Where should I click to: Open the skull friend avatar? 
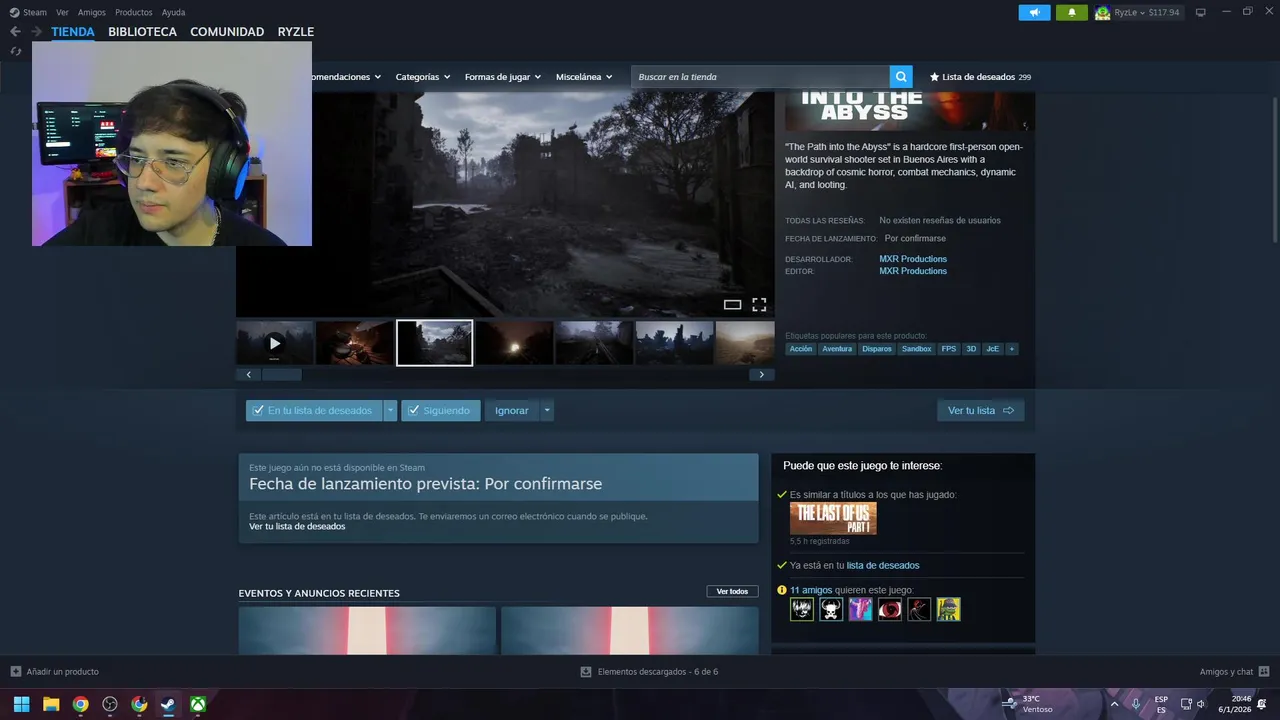coord(831,609)
